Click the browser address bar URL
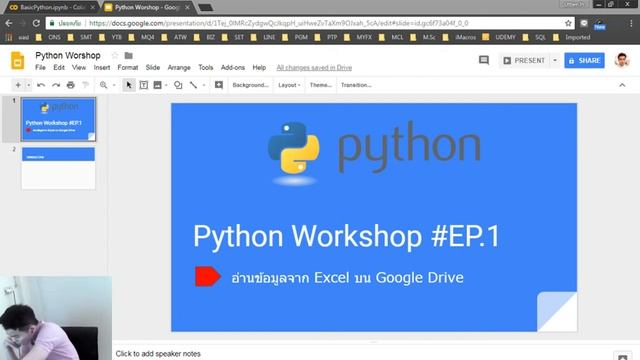640x360 pixels. (278, 23)
